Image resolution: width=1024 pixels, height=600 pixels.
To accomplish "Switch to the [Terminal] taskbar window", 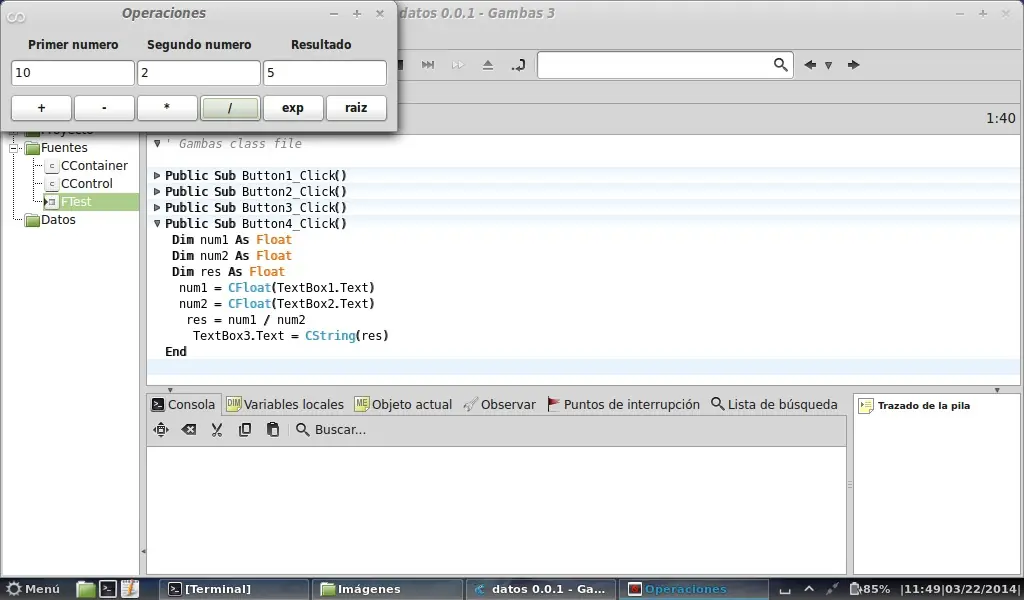I will tap(235, 589).
